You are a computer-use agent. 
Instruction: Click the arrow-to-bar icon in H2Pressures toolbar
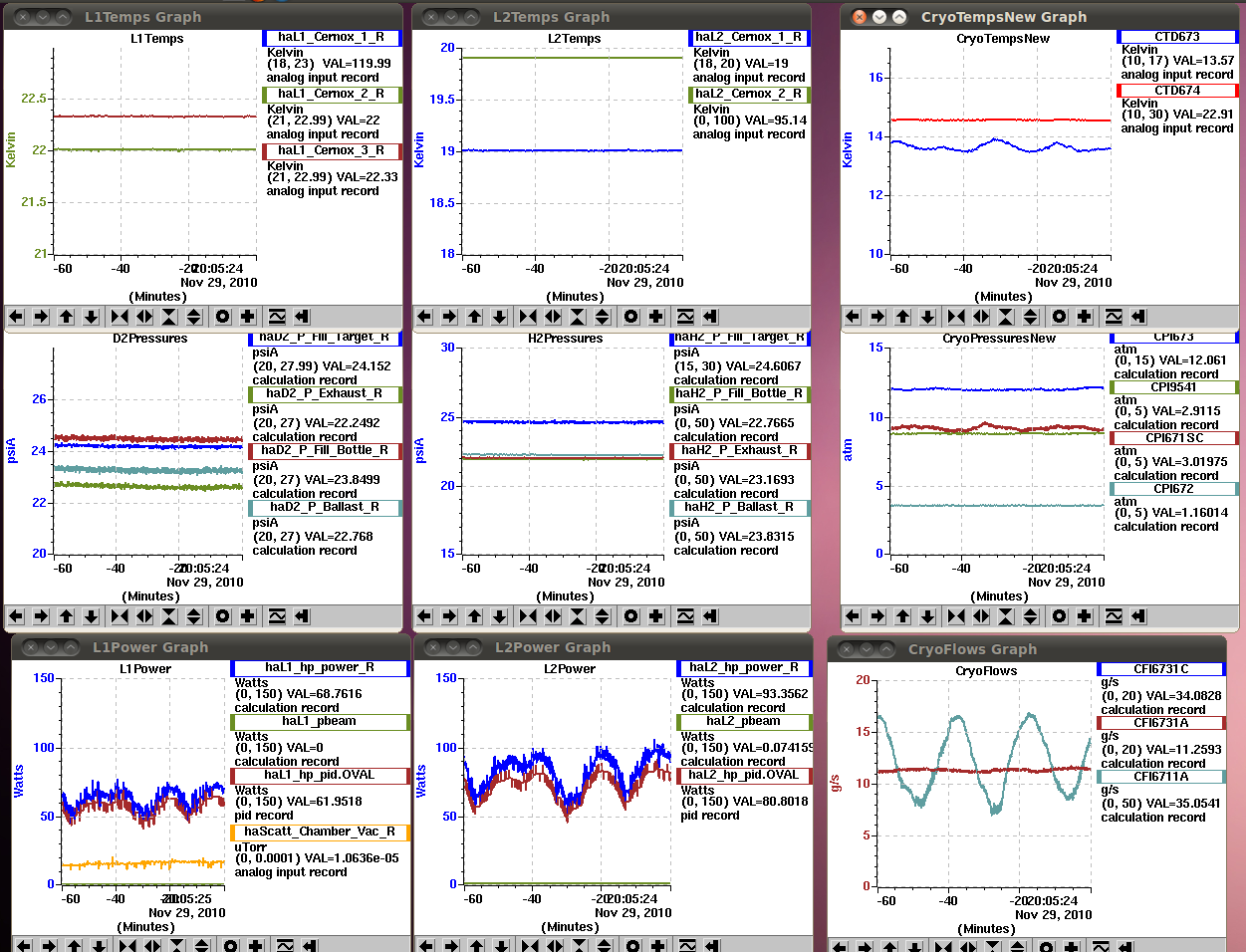pyautogui.click(x=710, y=616)
